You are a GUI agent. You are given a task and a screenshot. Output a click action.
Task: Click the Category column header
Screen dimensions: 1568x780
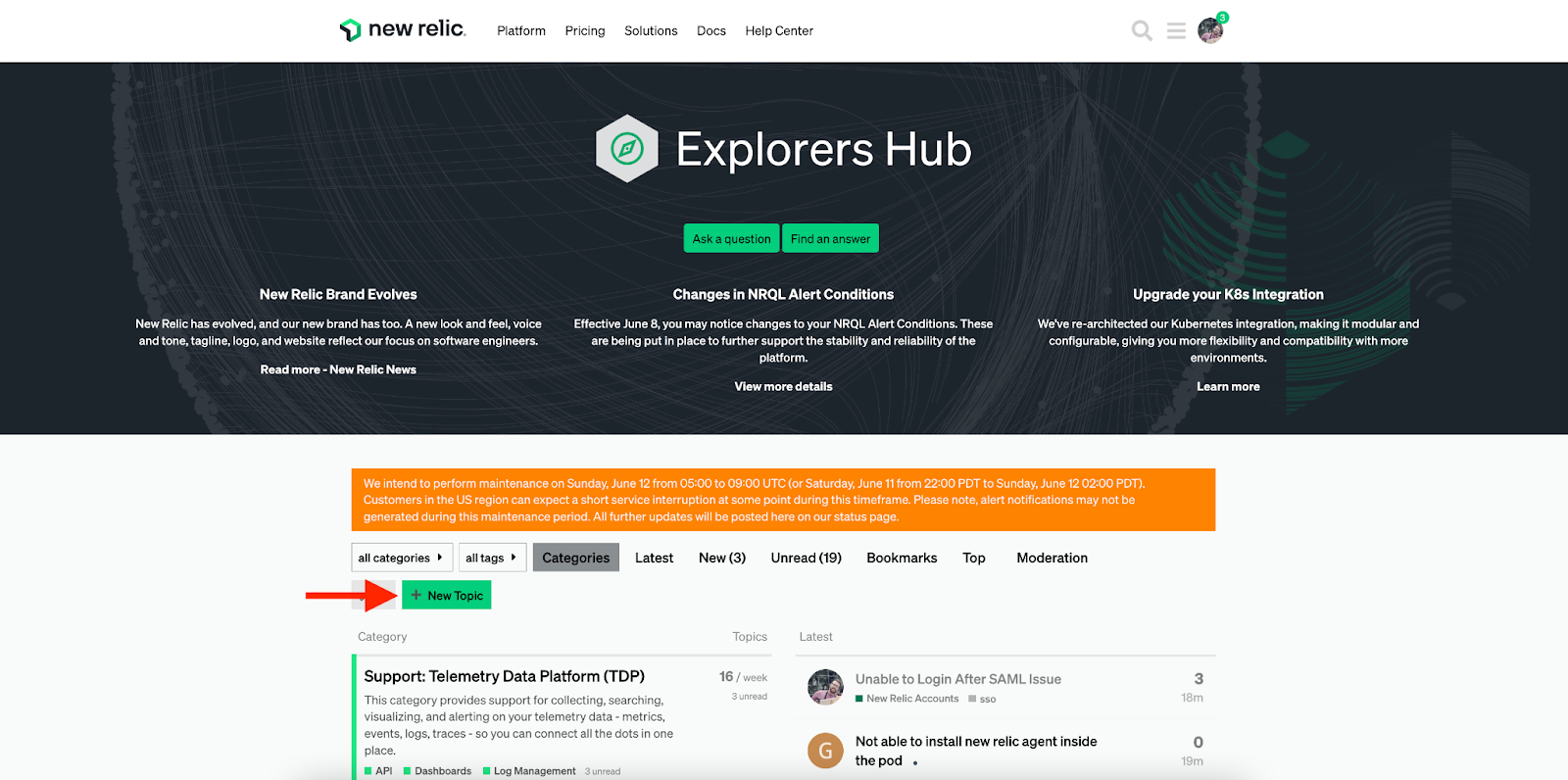(x=382, y=637)
